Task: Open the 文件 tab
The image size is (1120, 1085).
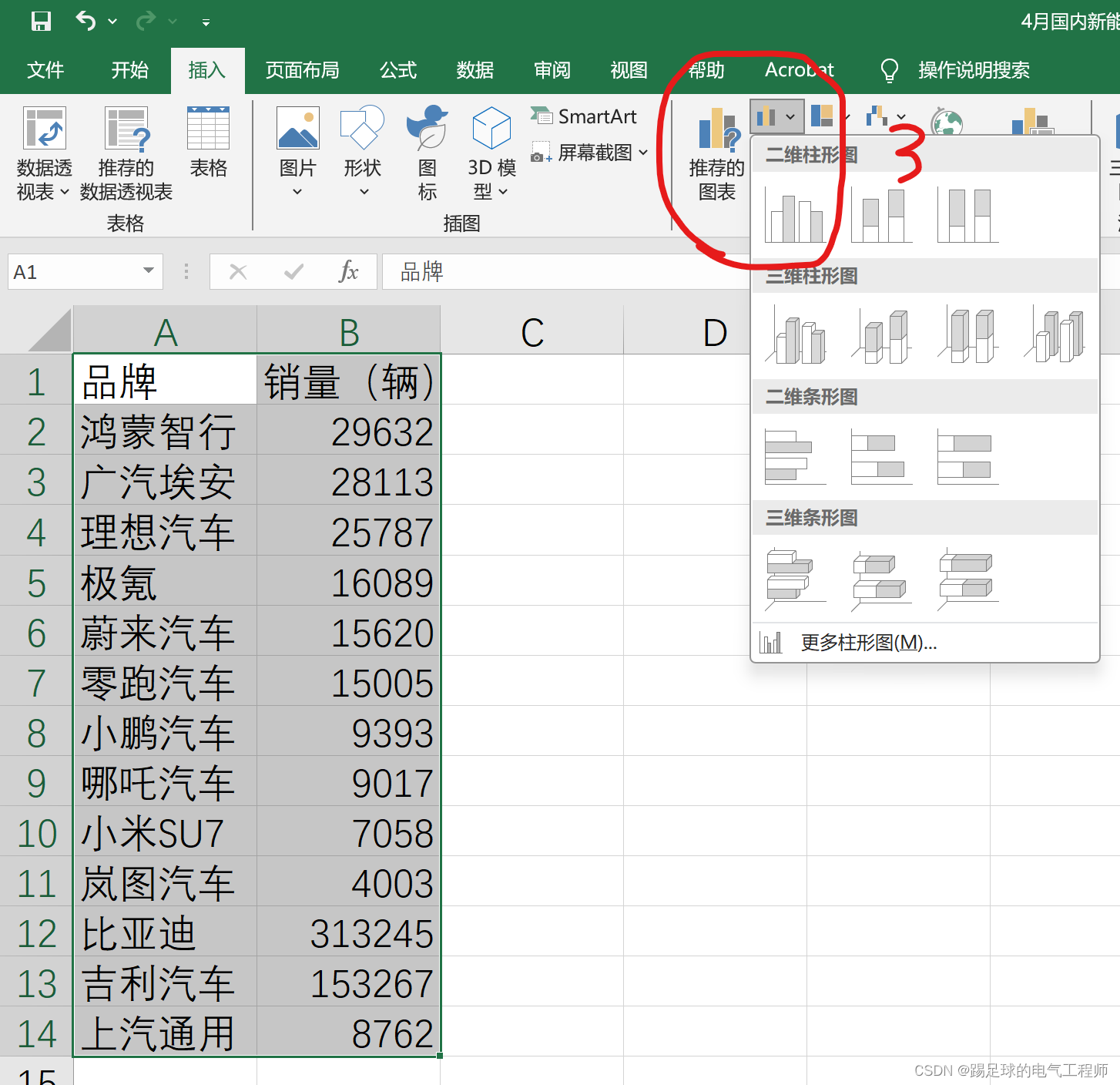Action: coord(45,70)
